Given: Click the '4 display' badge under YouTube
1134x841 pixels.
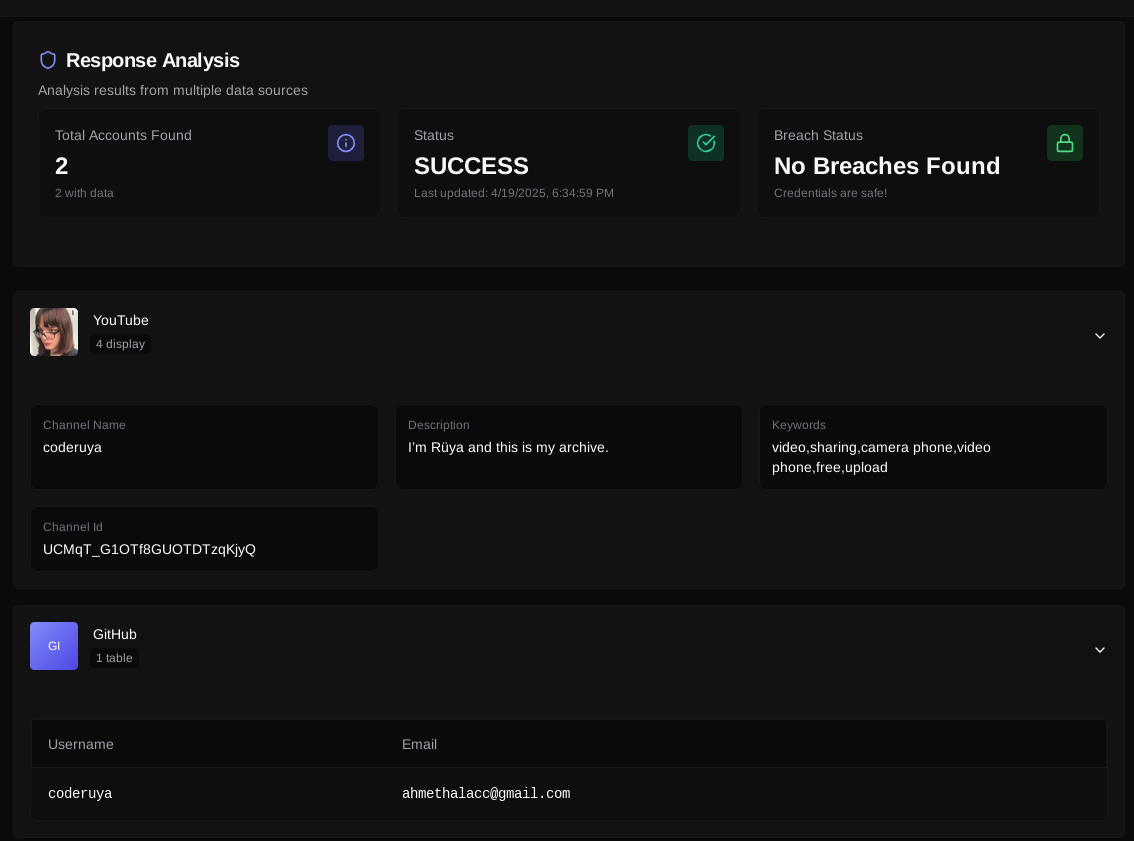Looking at the screenshot, I should [120, 344].
